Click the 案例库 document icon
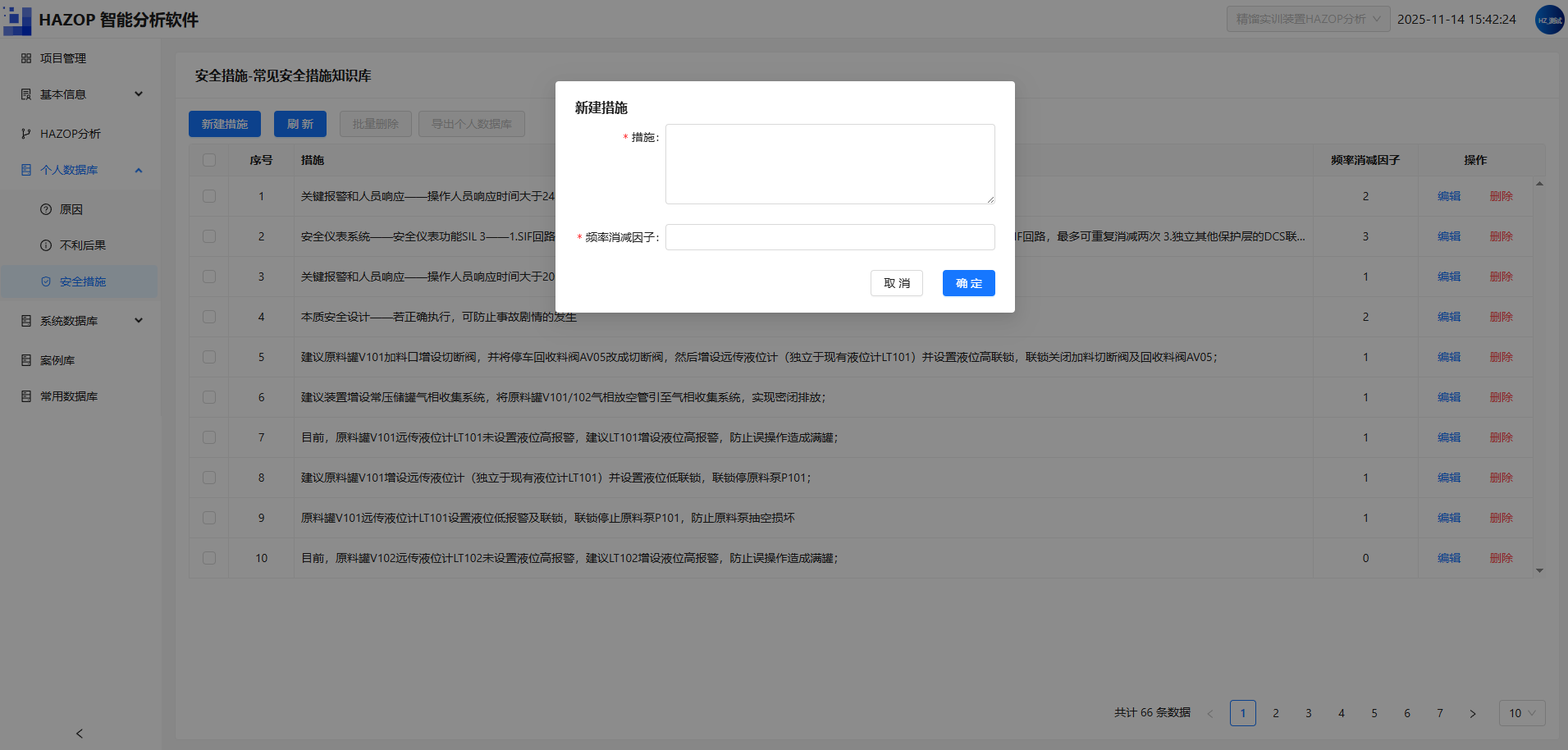This screenshot has height=750, width=1568. (26, 360)
